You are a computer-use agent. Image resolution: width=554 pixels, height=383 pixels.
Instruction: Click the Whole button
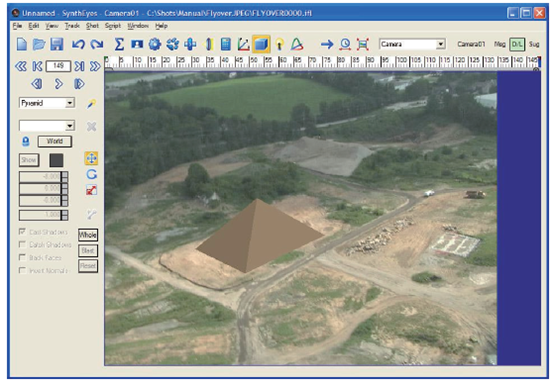88,235
